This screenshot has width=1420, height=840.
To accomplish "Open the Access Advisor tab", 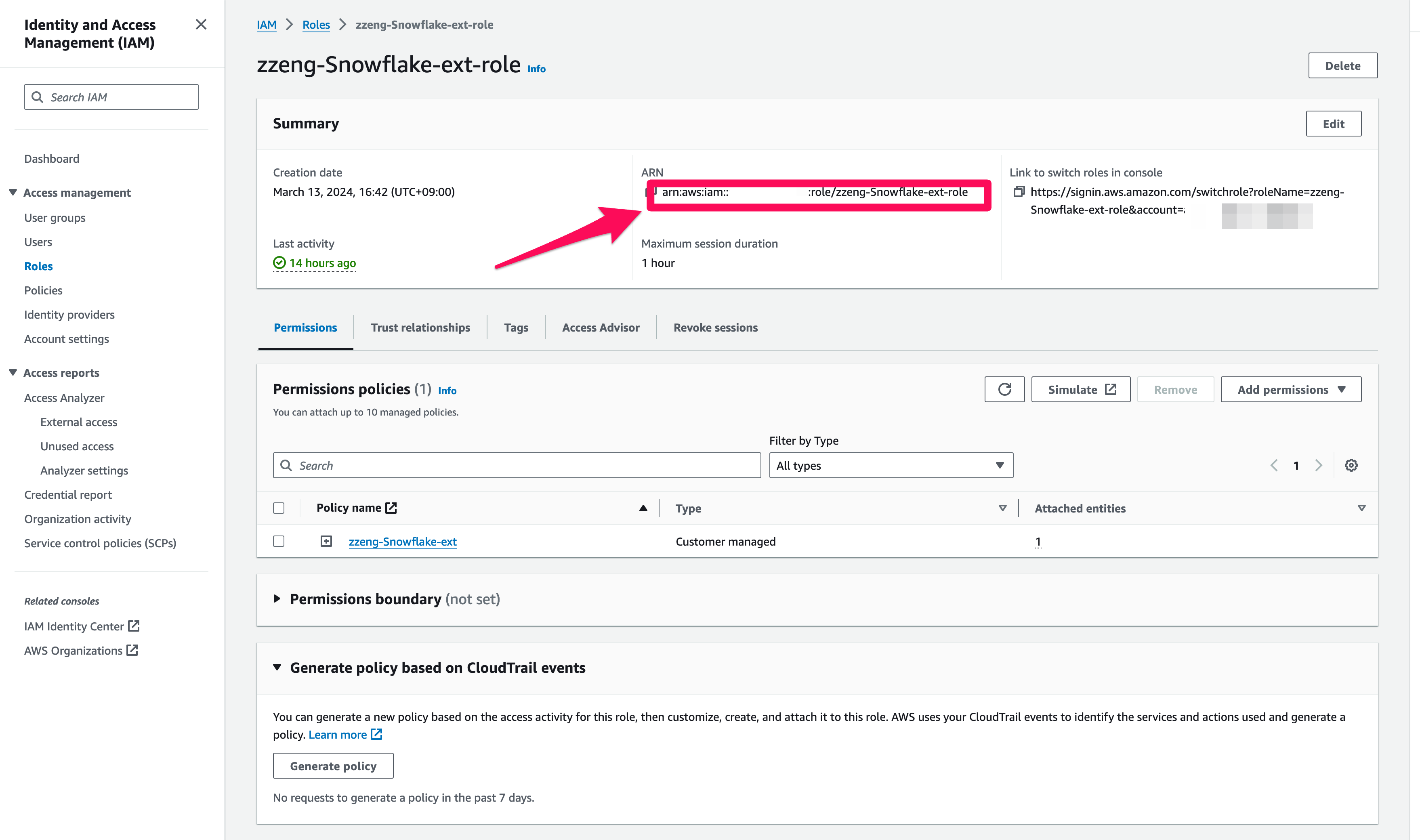I will click(600, 327).
